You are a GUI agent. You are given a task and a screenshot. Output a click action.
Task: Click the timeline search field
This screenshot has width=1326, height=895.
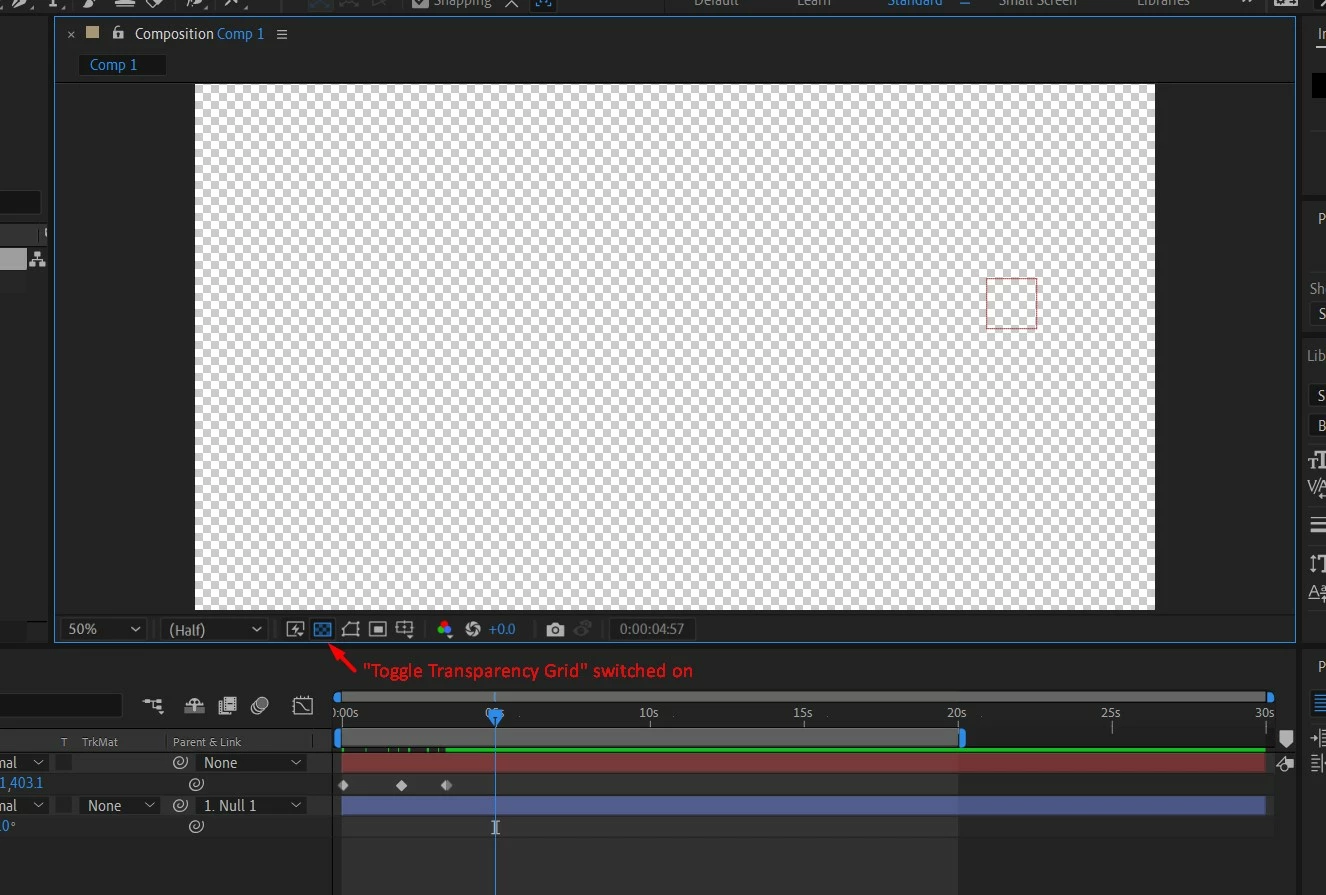tap(61, 706)
